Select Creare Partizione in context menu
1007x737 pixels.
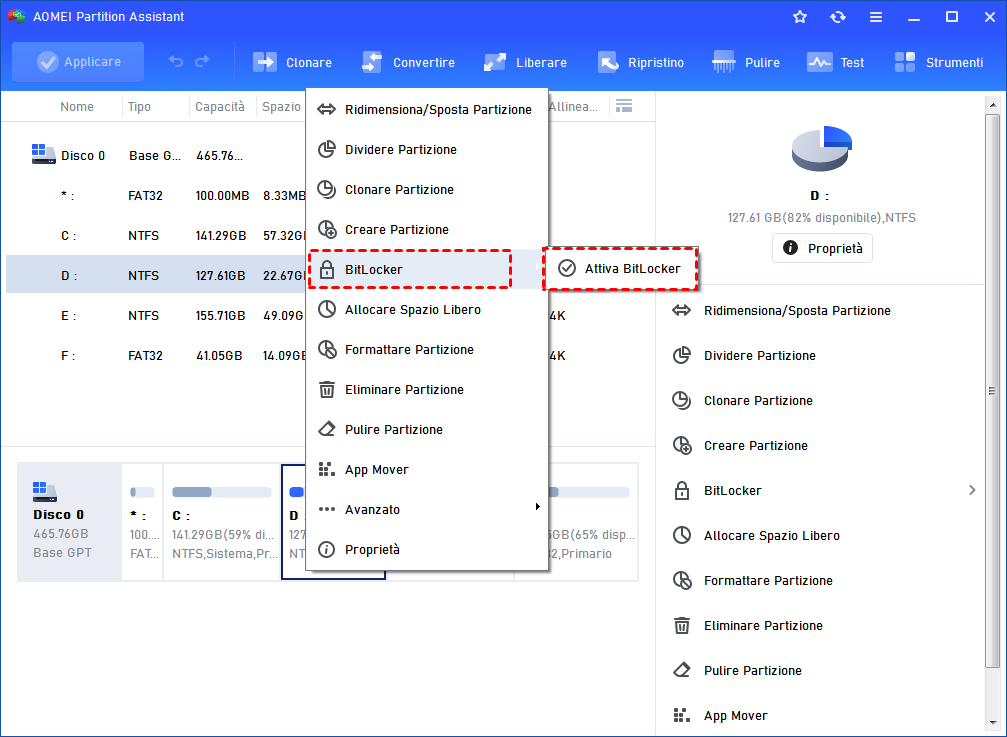click(x=427, y=229)
